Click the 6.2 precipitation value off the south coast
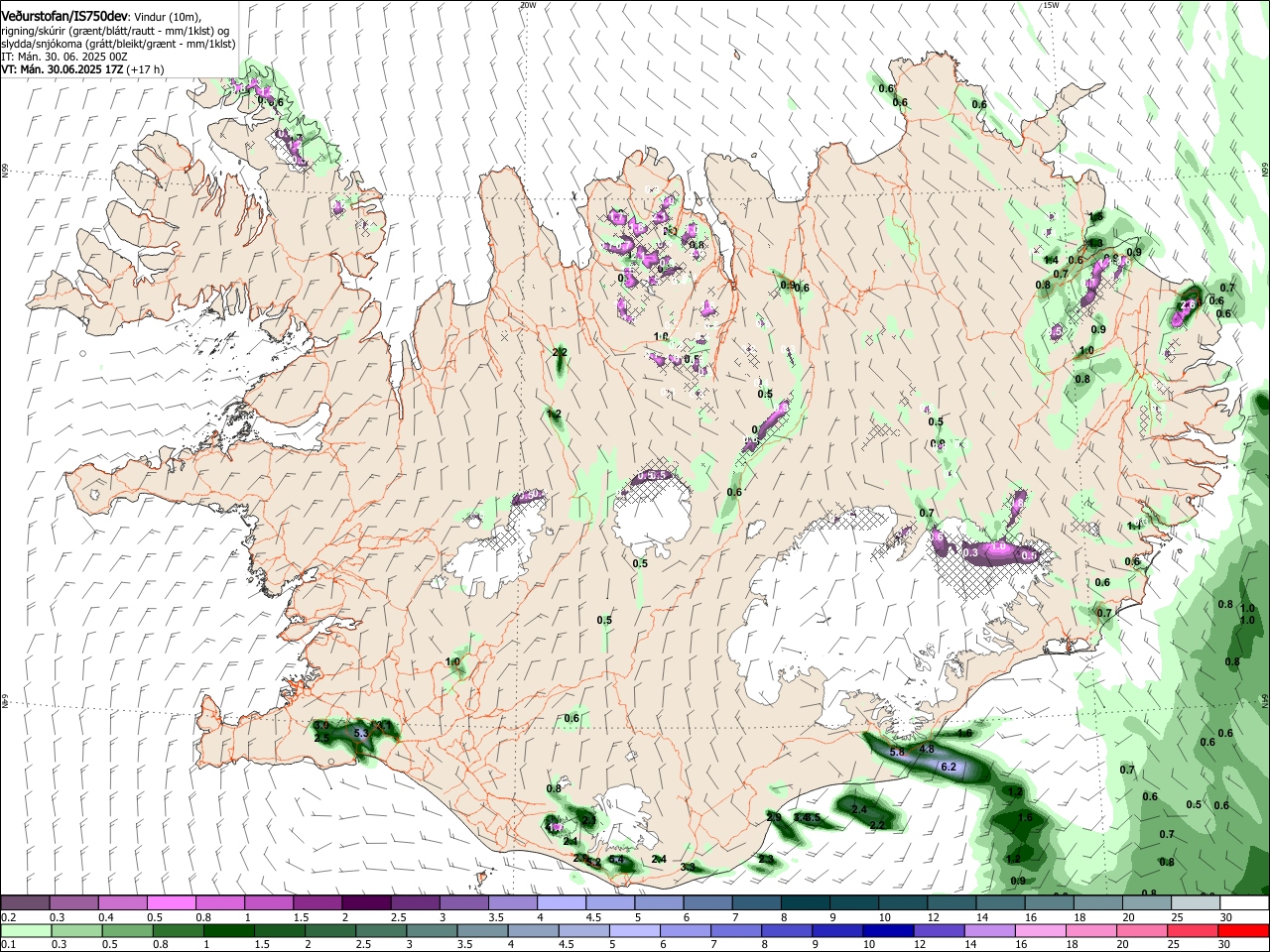Image resolution: width=1270 pixels, height=952 pixels. point(948,767)
